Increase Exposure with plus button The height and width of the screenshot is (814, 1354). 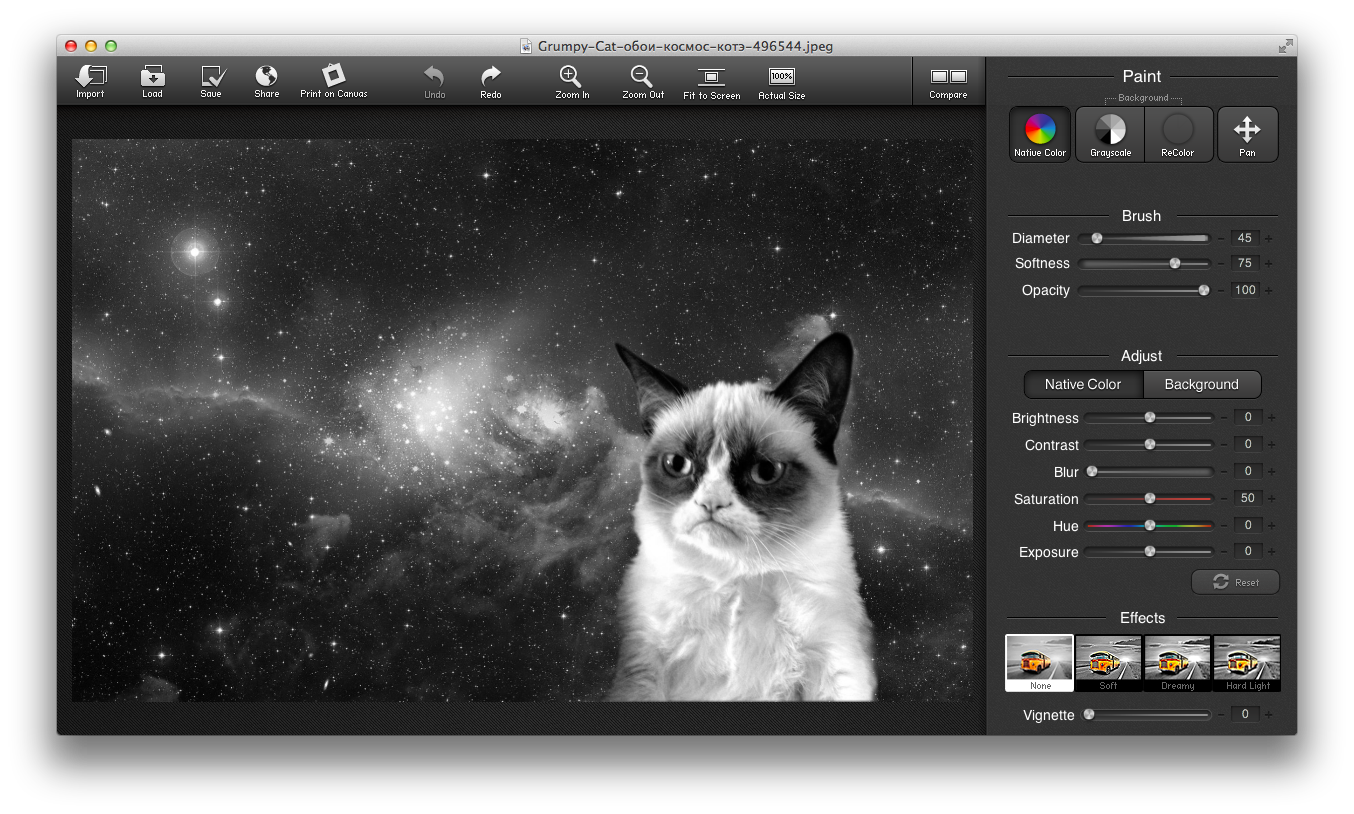click(1272, 552)
